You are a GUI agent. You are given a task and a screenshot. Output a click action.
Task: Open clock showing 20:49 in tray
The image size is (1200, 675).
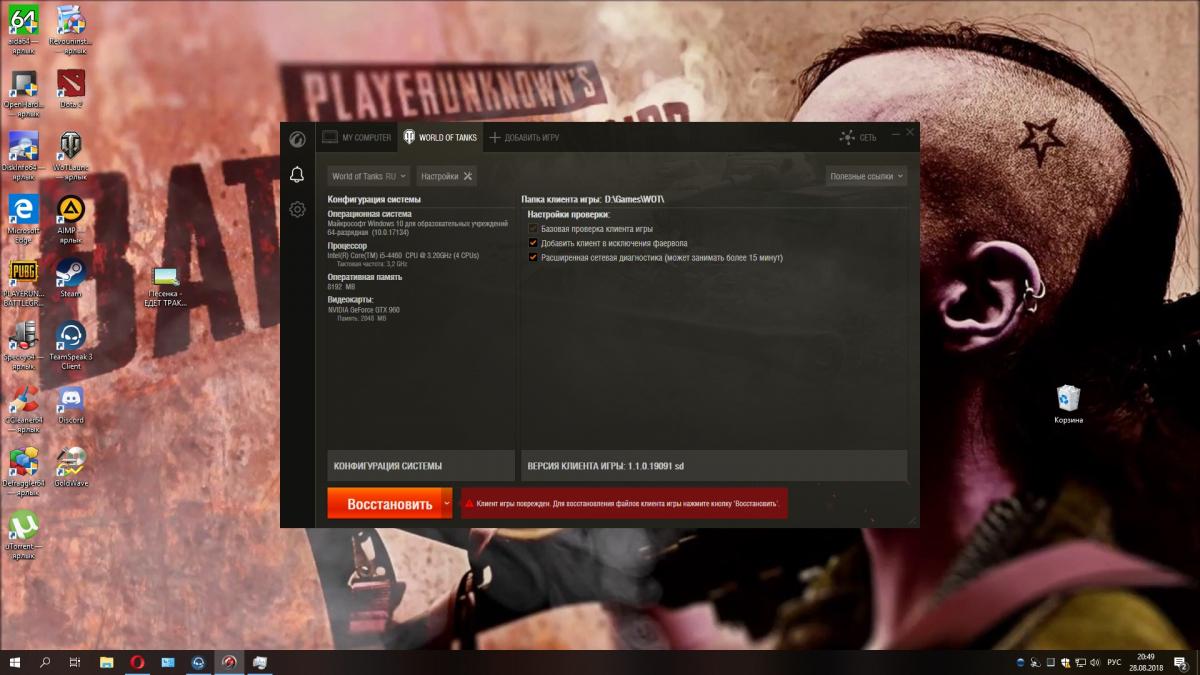1146,662
